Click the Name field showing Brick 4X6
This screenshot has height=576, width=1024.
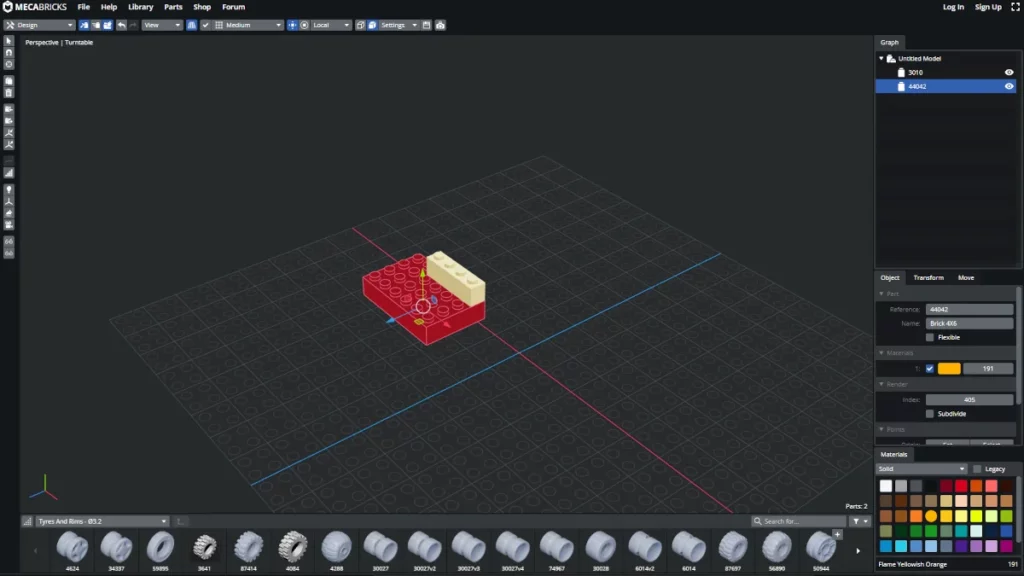tap(969, 323)
